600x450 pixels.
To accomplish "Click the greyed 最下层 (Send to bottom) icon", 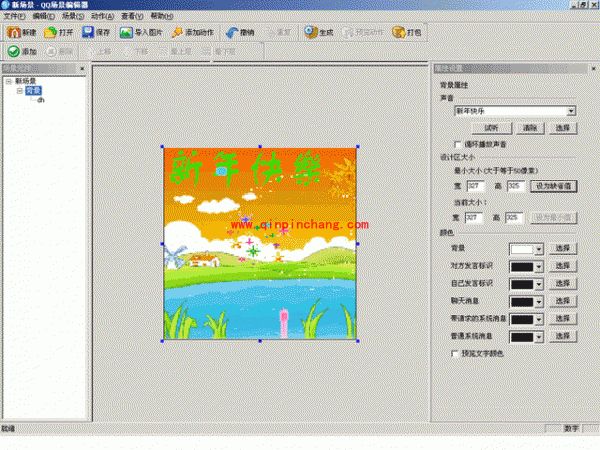I will (207, 51).
